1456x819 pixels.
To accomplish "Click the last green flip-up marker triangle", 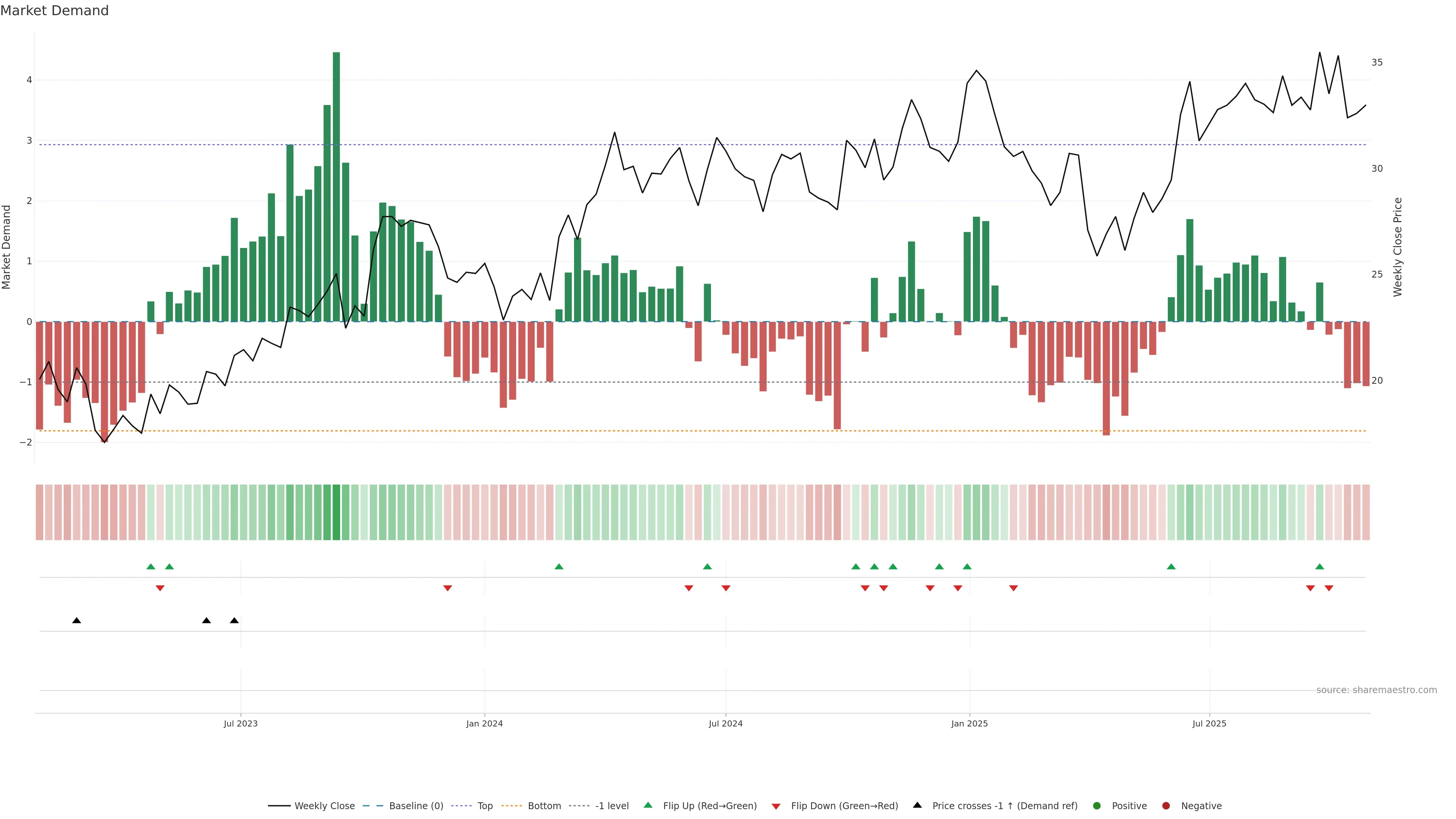I will pyautogui.click(x=1320, y=566).
